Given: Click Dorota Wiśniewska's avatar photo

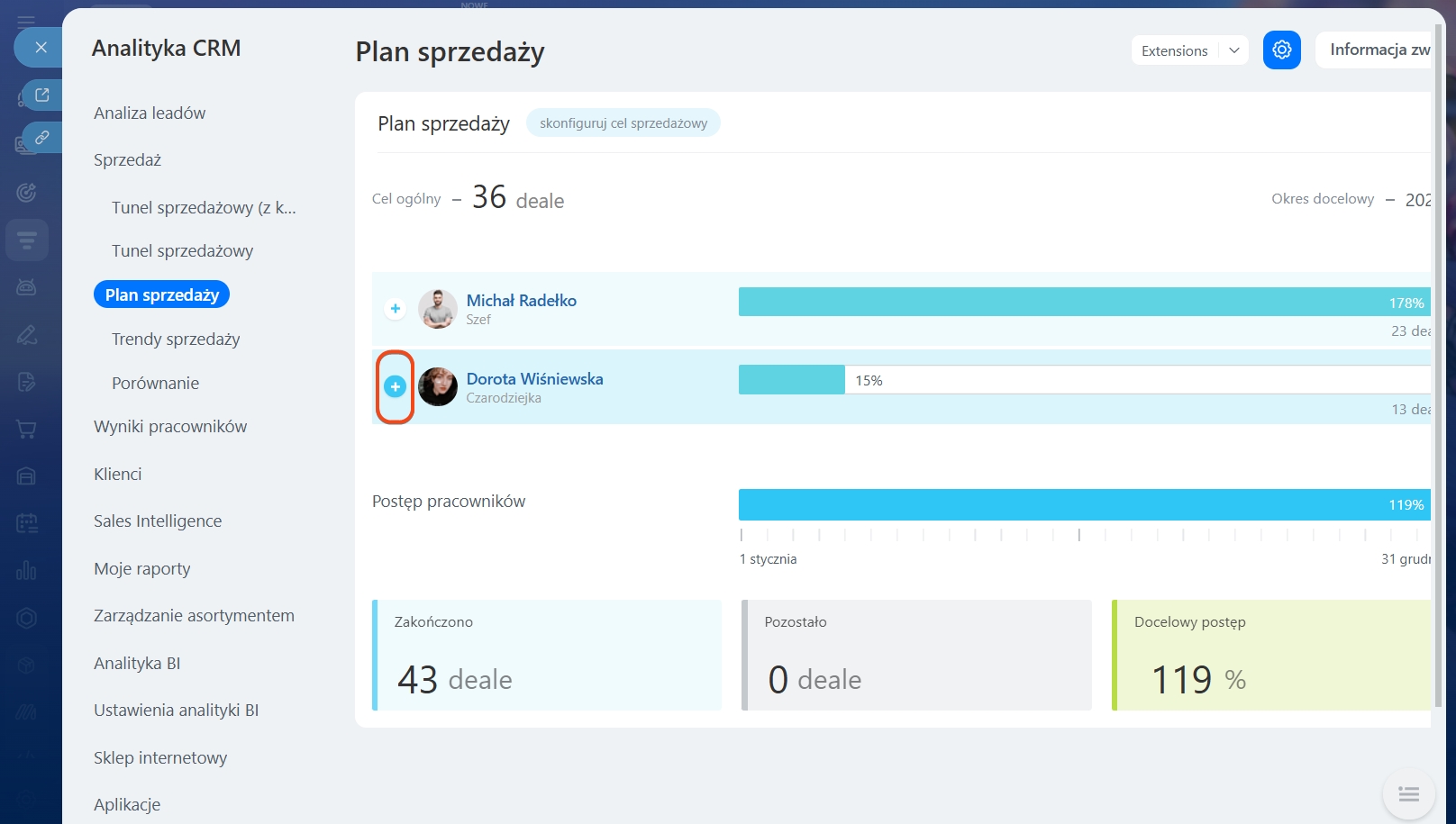Looking at the screenshot, I should (438, 386).
